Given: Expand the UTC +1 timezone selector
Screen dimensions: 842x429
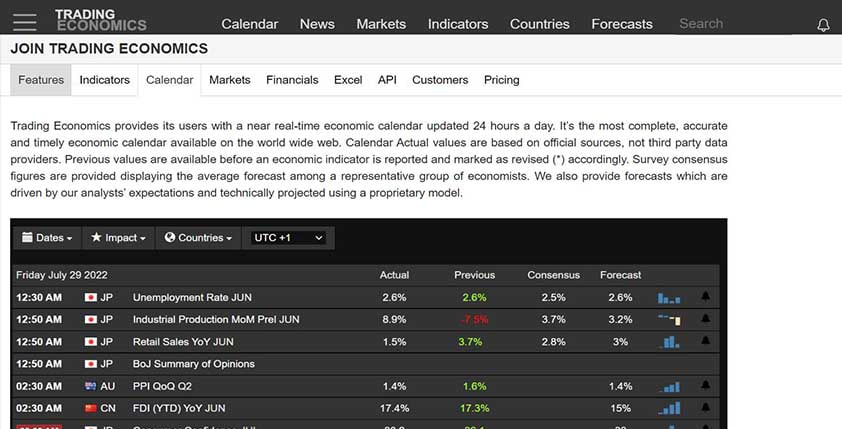Looking at the screenshot, I should (288, 238).
